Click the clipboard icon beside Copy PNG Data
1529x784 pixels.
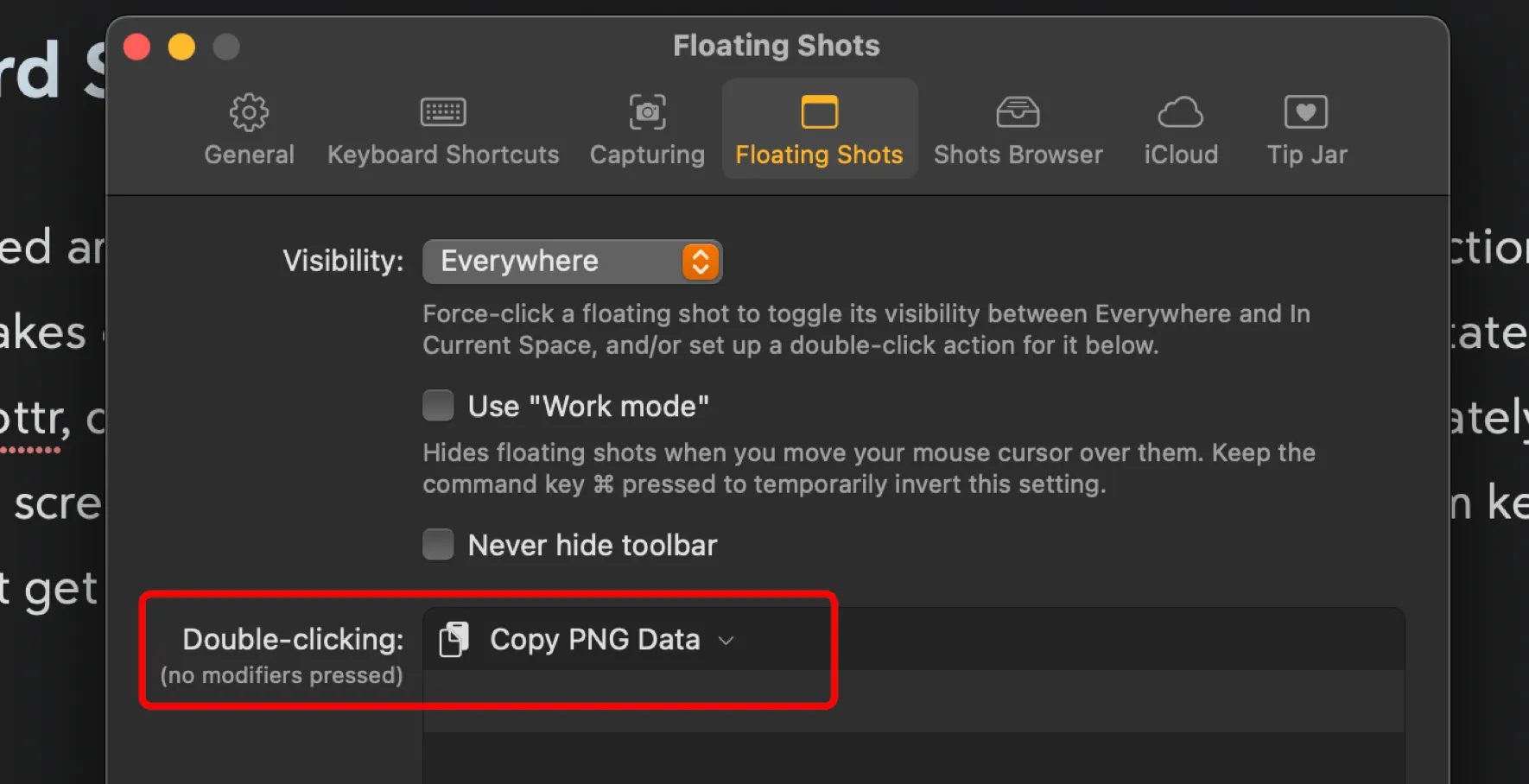pos(454,639)
